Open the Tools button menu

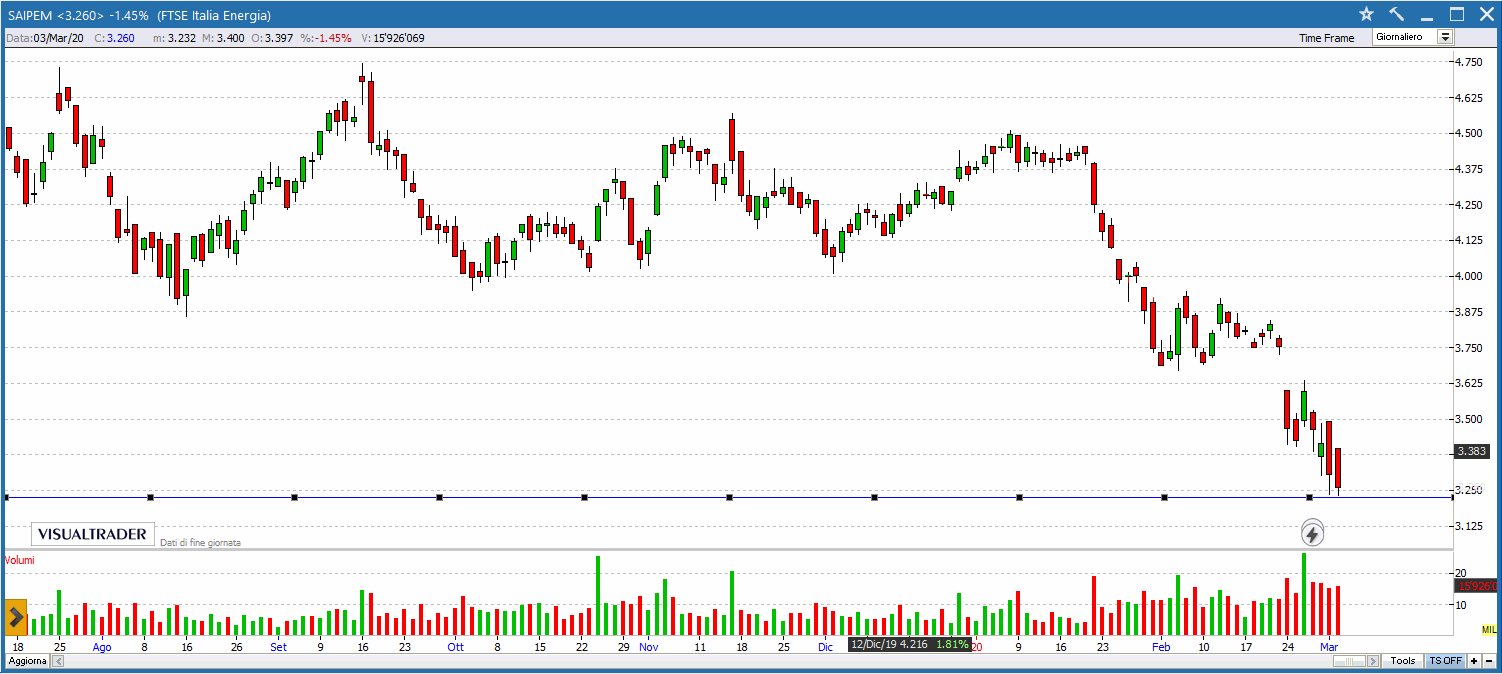(1403, 661)
